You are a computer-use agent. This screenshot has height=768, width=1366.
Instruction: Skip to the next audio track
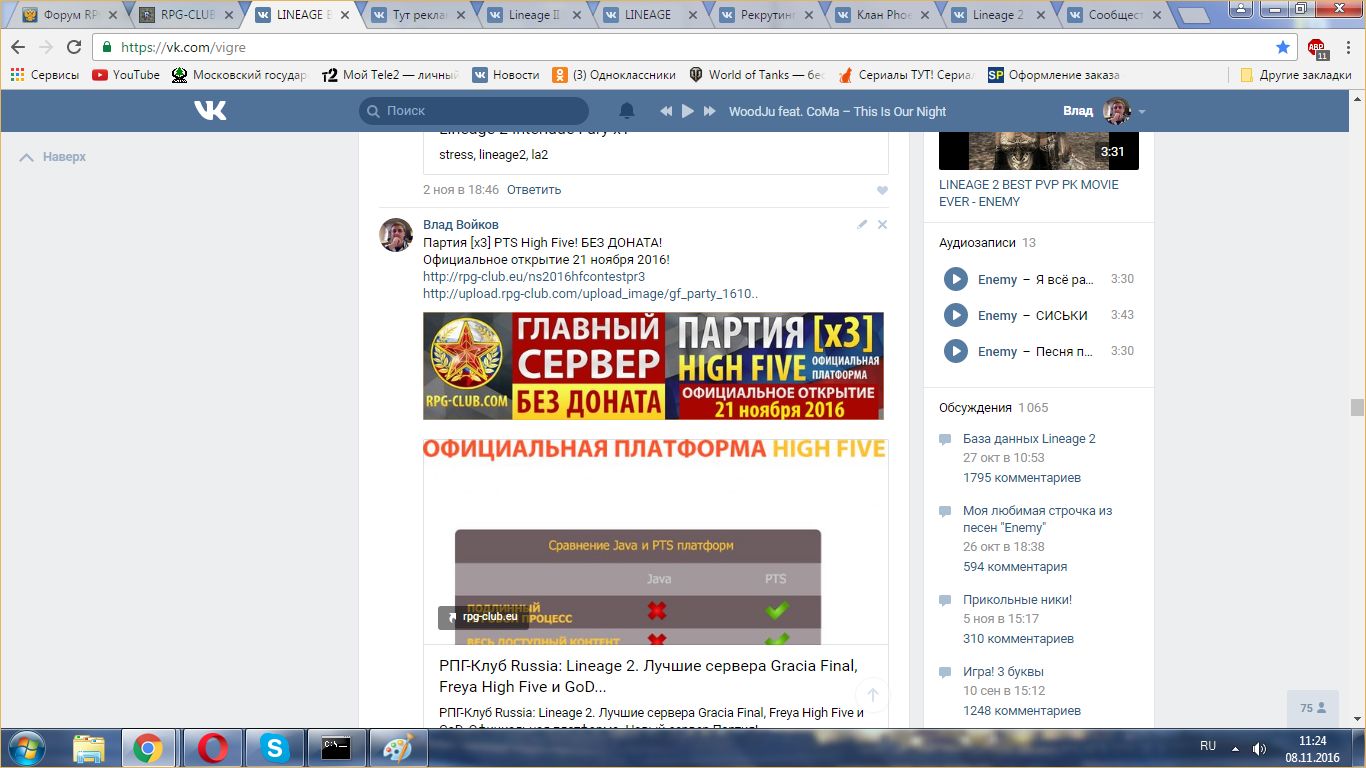710,111
